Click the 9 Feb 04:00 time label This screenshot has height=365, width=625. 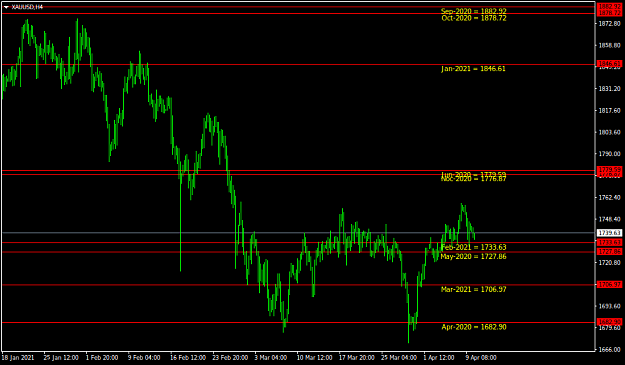tap(144, 357)
